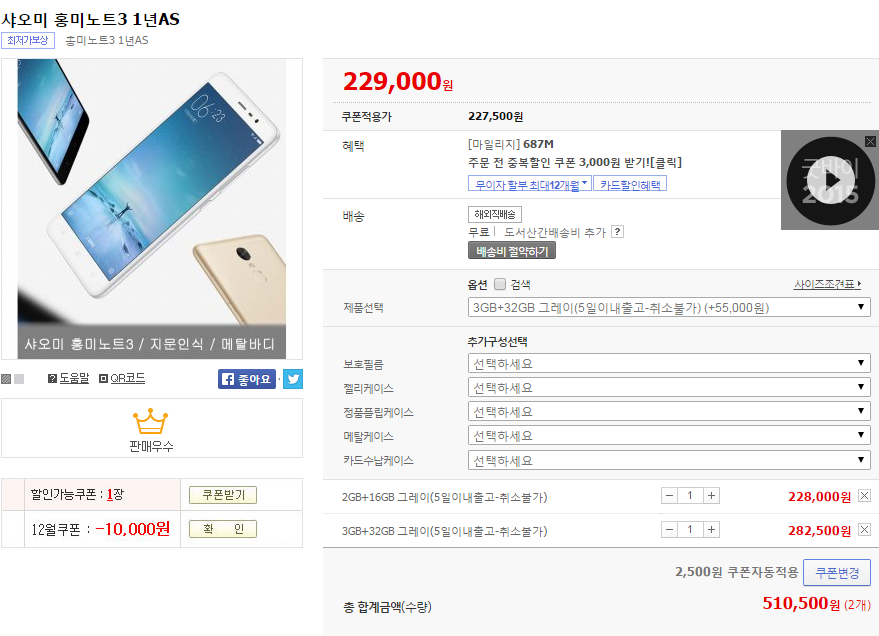The width and height of the screenshot is (879, 636).
Task: Remove the 3GB+32GB 그레이 item
Action: coord(864,530)
